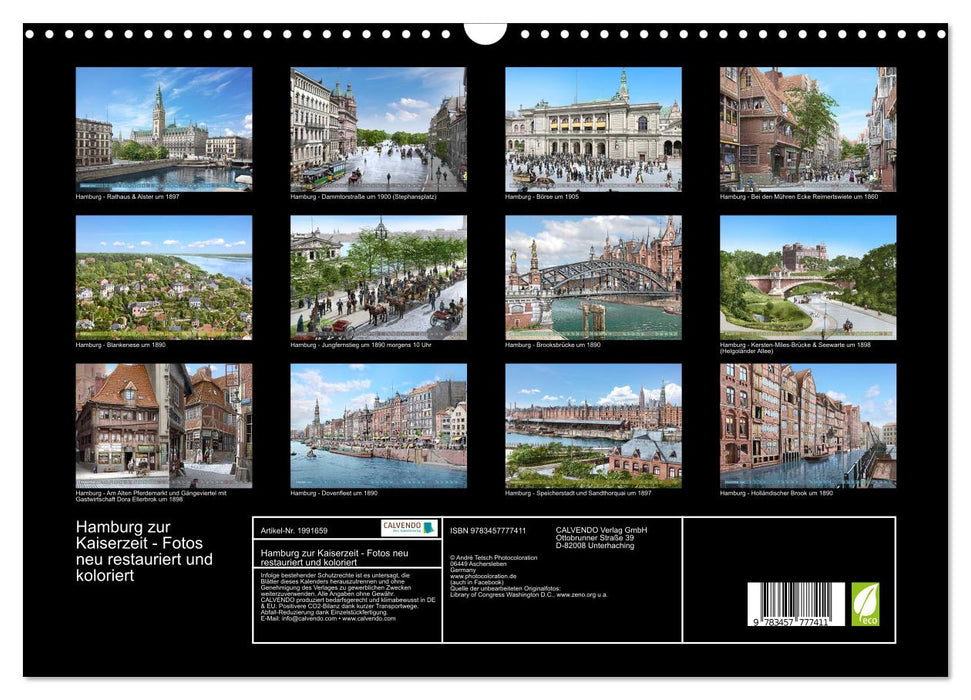Click the eco label text under the leaf

coord(871,622)
